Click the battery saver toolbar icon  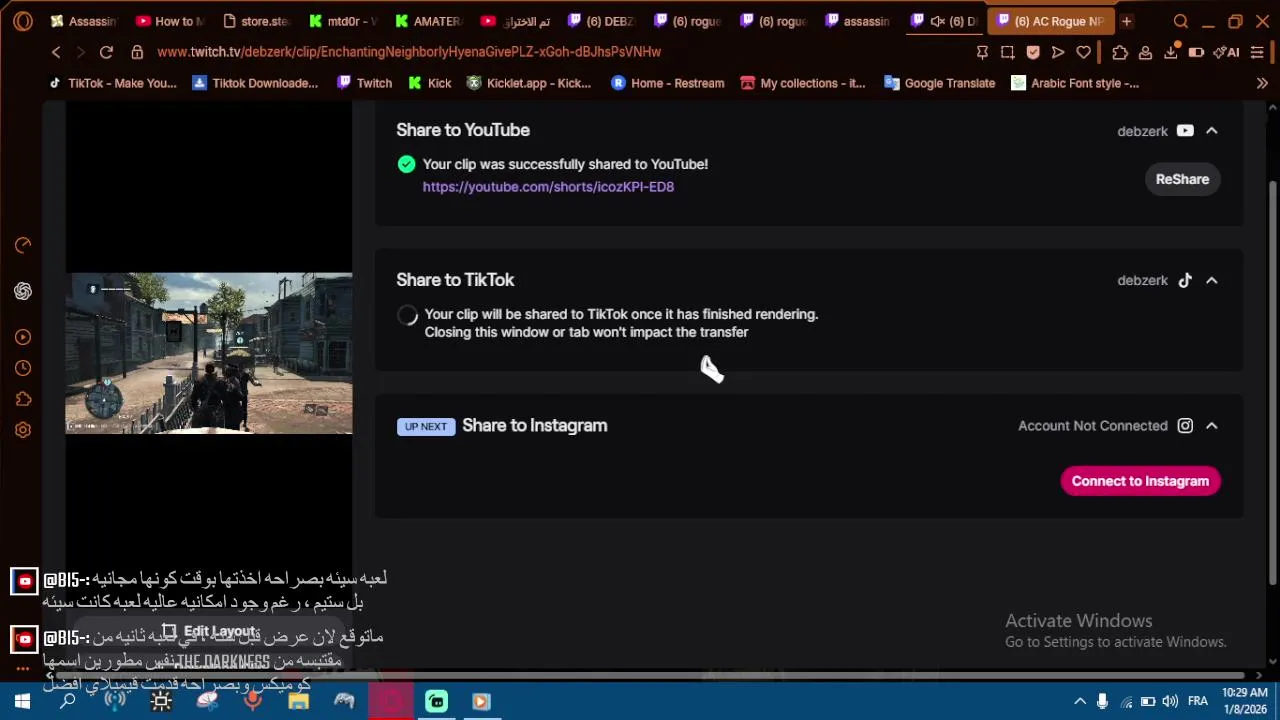(1196, 52)
